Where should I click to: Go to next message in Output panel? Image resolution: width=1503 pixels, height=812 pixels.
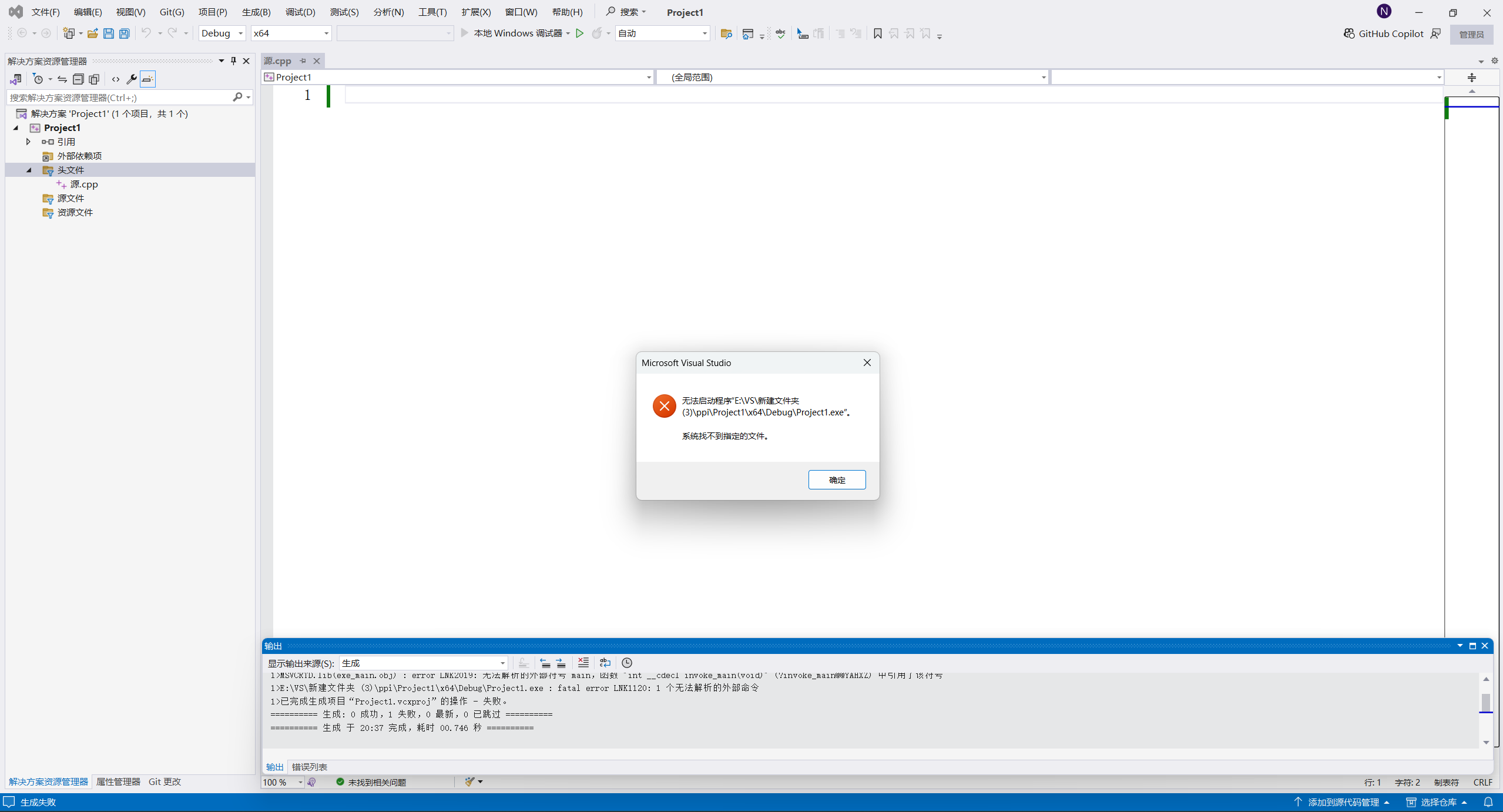click(x=561, y=663)
